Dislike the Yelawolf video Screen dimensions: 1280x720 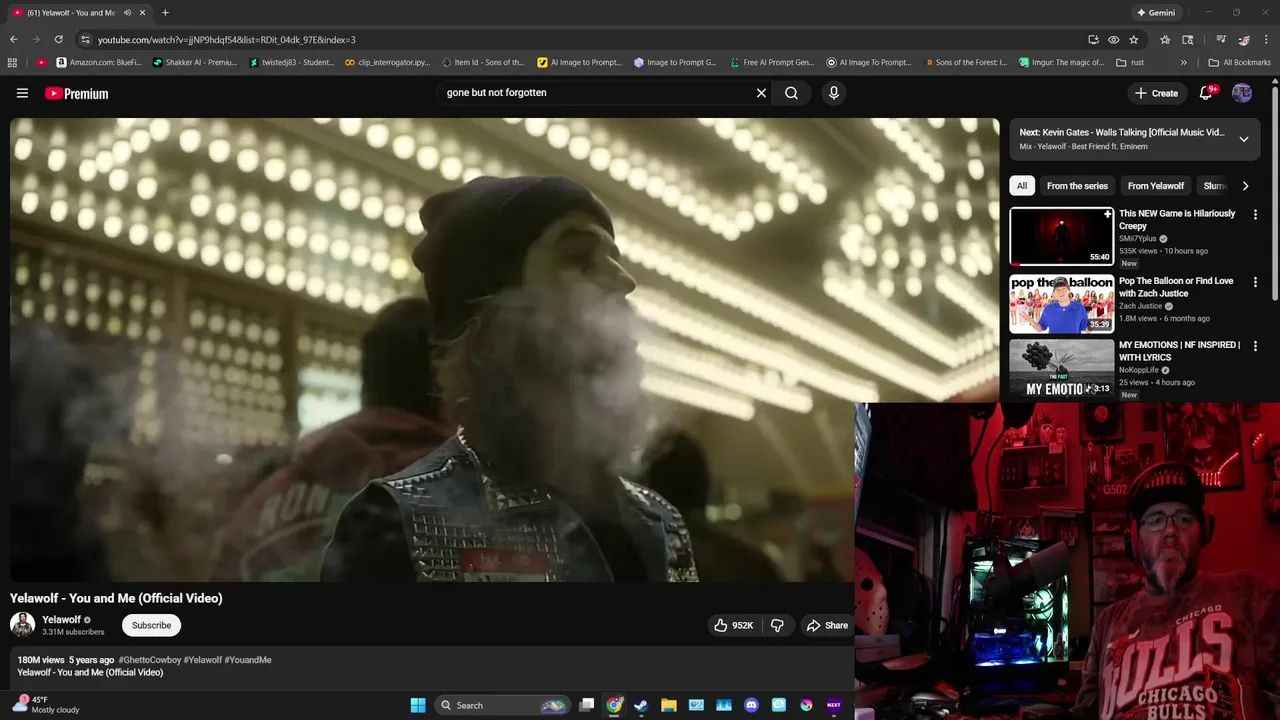pyautogui.click(x=778, y=625)
